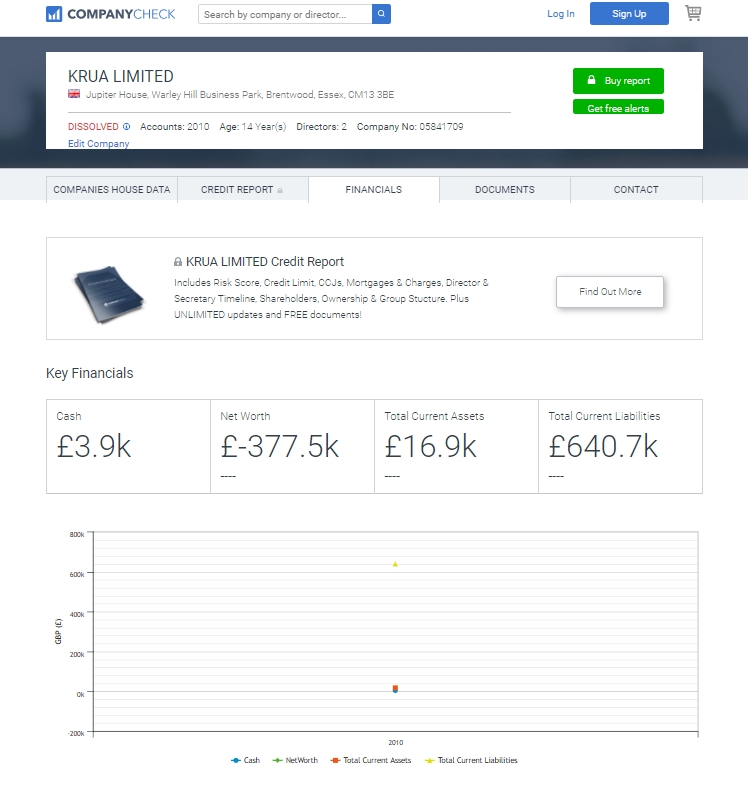748x794 pixels.
Task: Open the Credit Report tab
Action: tap(242, 189)
